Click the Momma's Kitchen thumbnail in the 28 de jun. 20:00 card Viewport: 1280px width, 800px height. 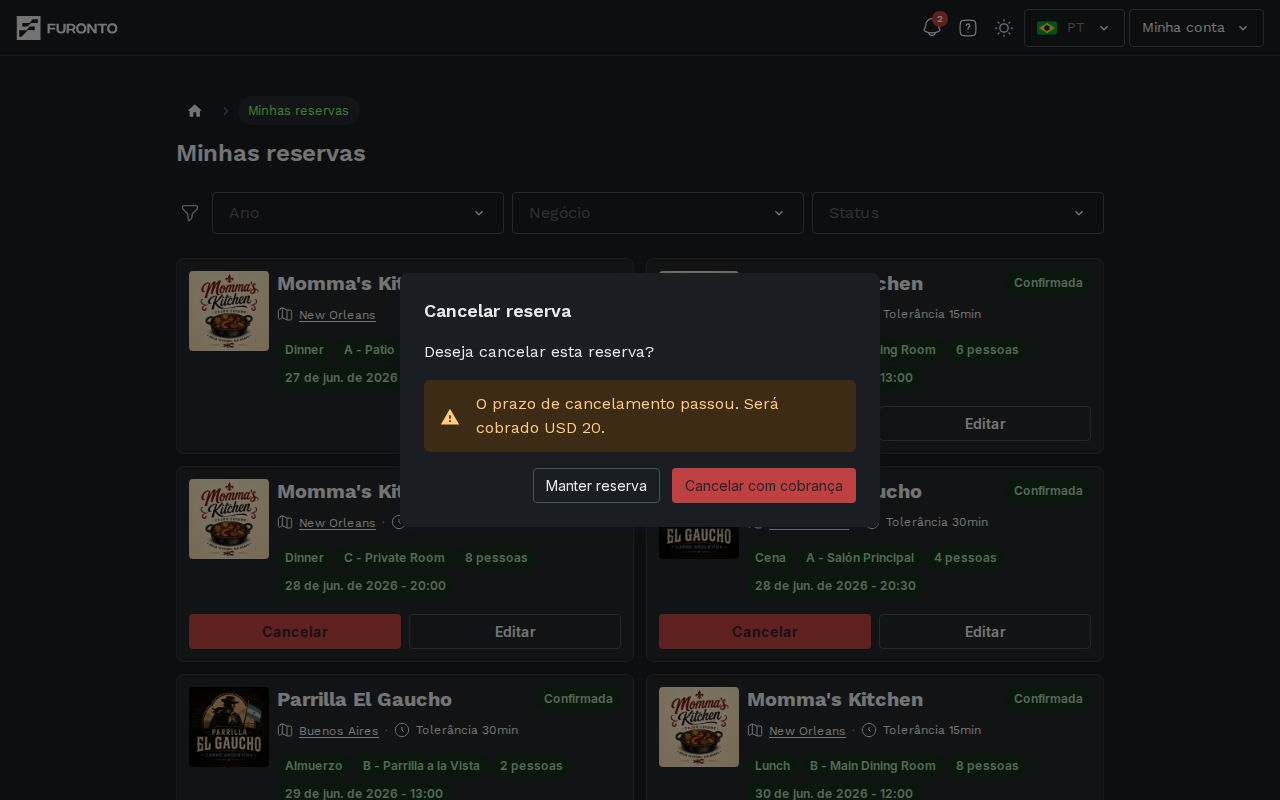(229, 519)
